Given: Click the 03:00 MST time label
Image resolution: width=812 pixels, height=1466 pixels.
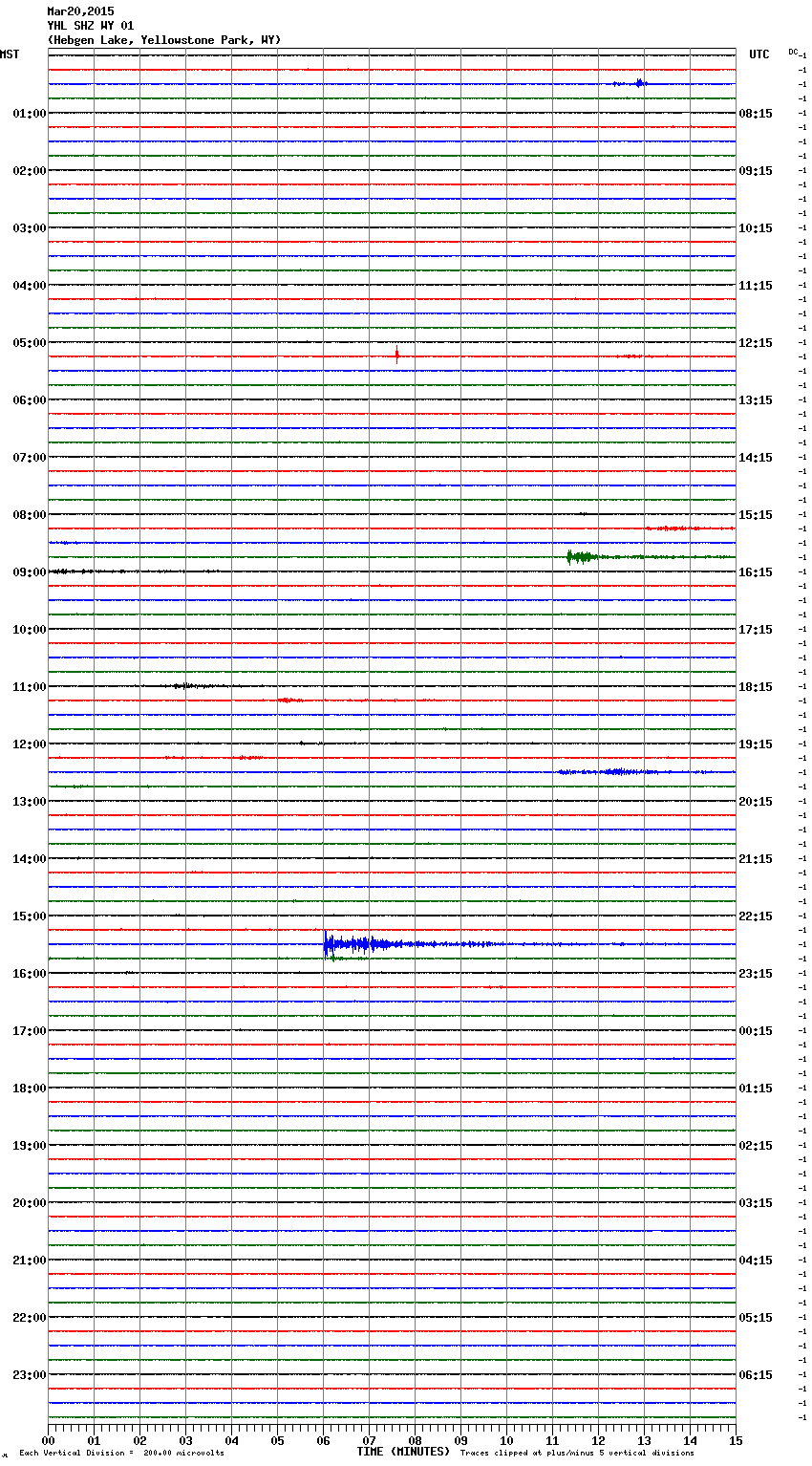Looking at the screenshot, I should tap(30, 228).
